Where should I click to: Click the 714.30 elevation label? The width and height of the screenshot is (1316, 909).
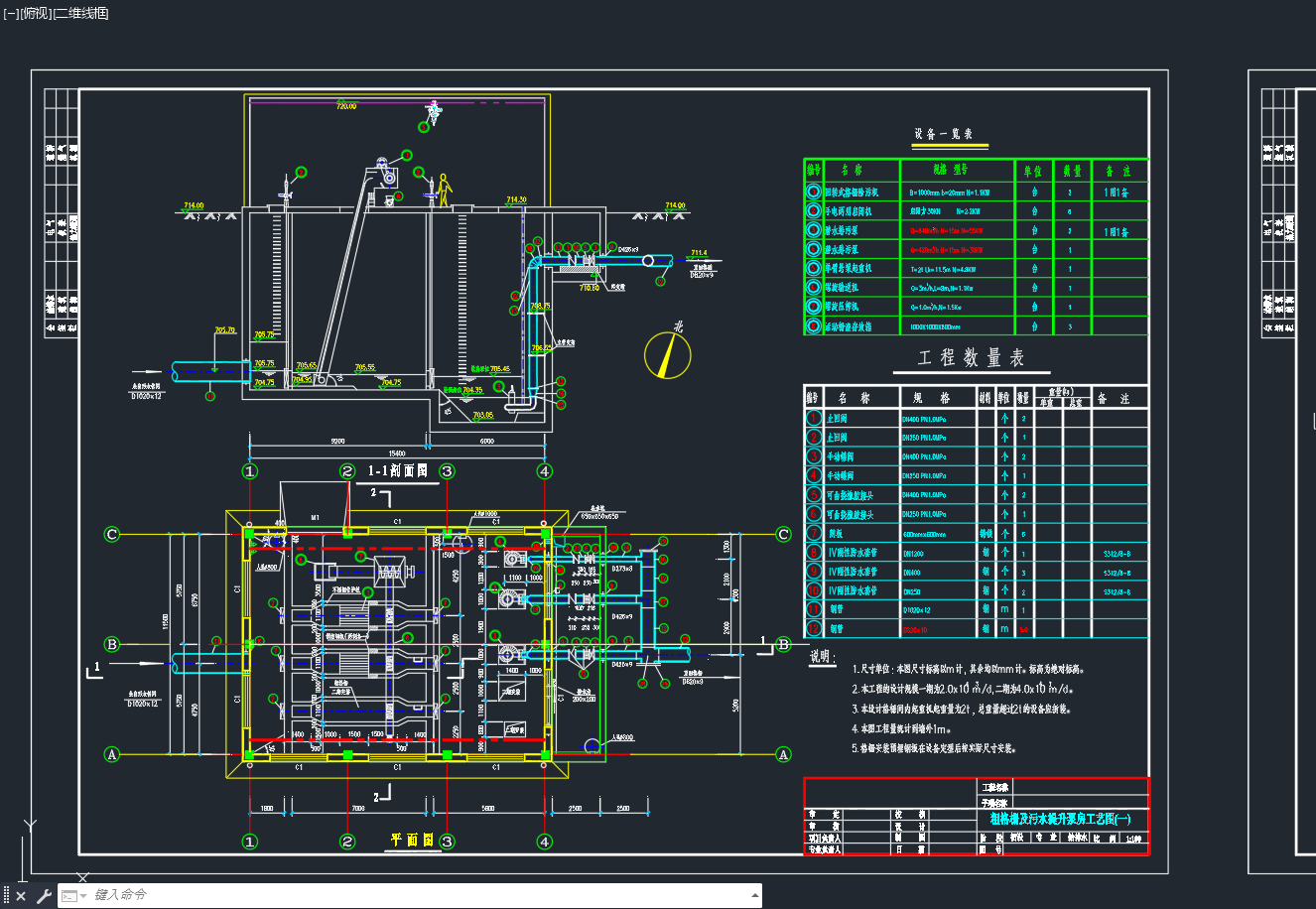[516, 199]
